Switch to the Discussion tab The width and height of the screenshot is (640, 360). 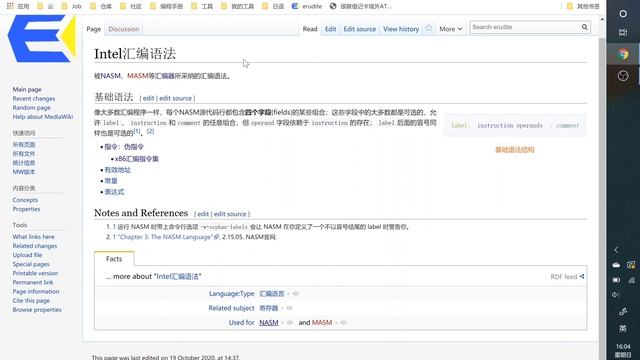[124, 29]
